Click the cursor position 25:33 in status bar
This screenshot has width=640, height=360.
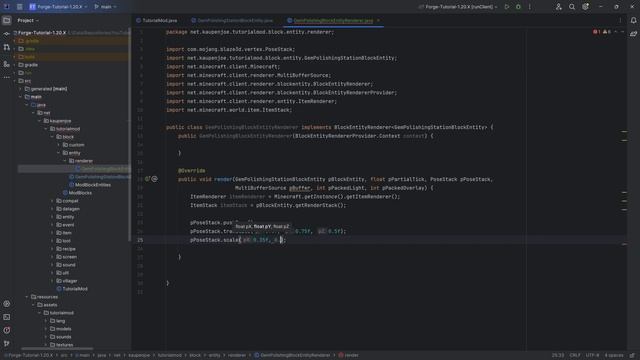(558, 356)
